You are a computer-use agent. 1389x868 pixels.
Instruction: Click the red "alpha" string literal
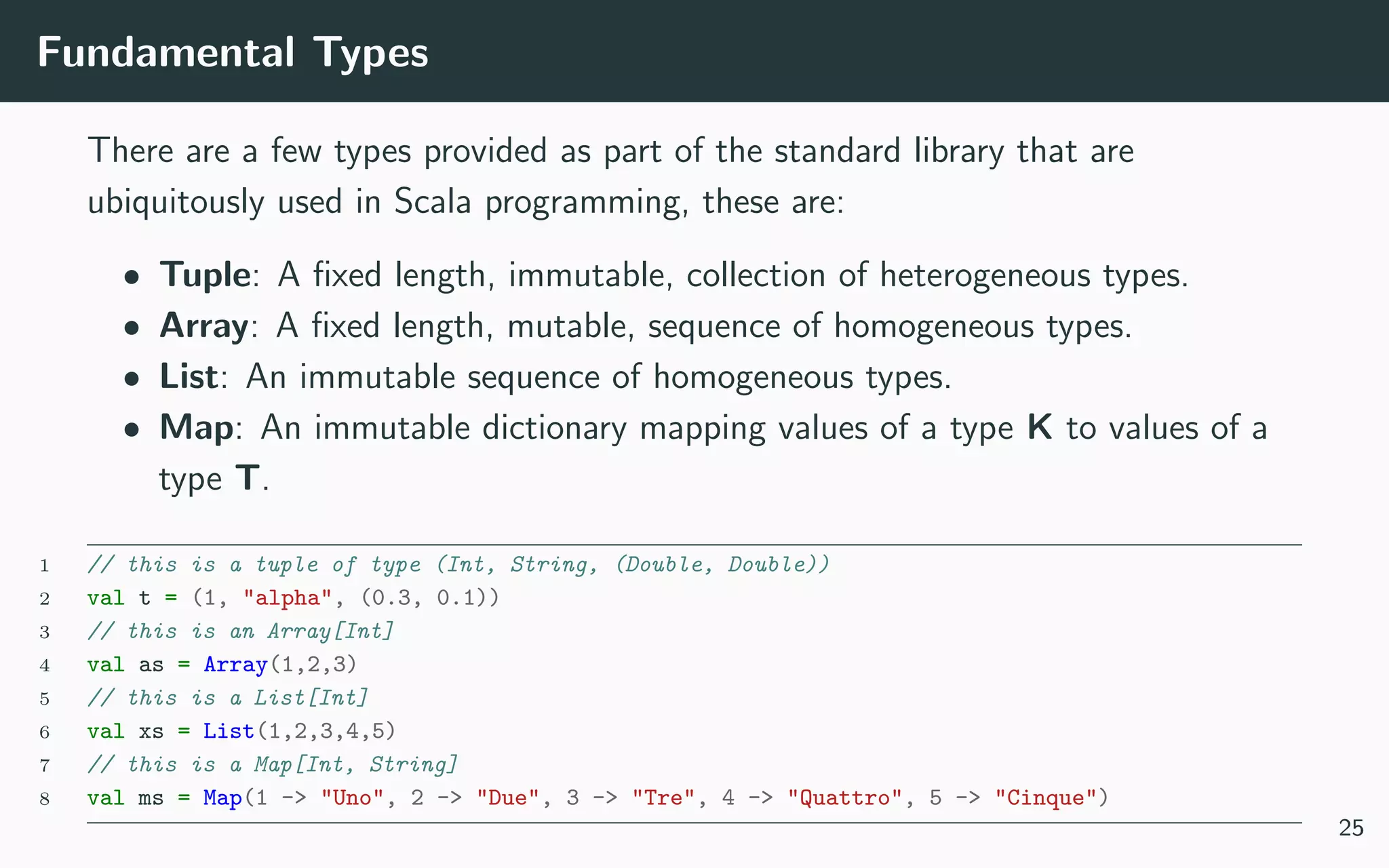[288, 598]
